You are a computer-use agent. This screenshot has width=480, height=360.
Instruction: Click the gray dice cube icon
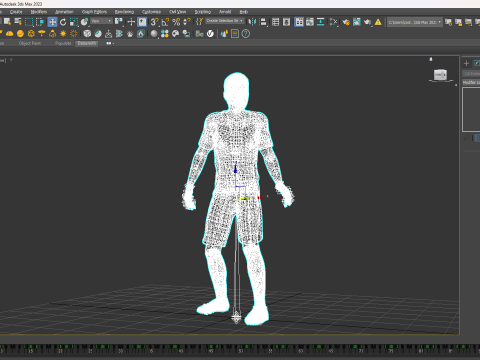87,34
